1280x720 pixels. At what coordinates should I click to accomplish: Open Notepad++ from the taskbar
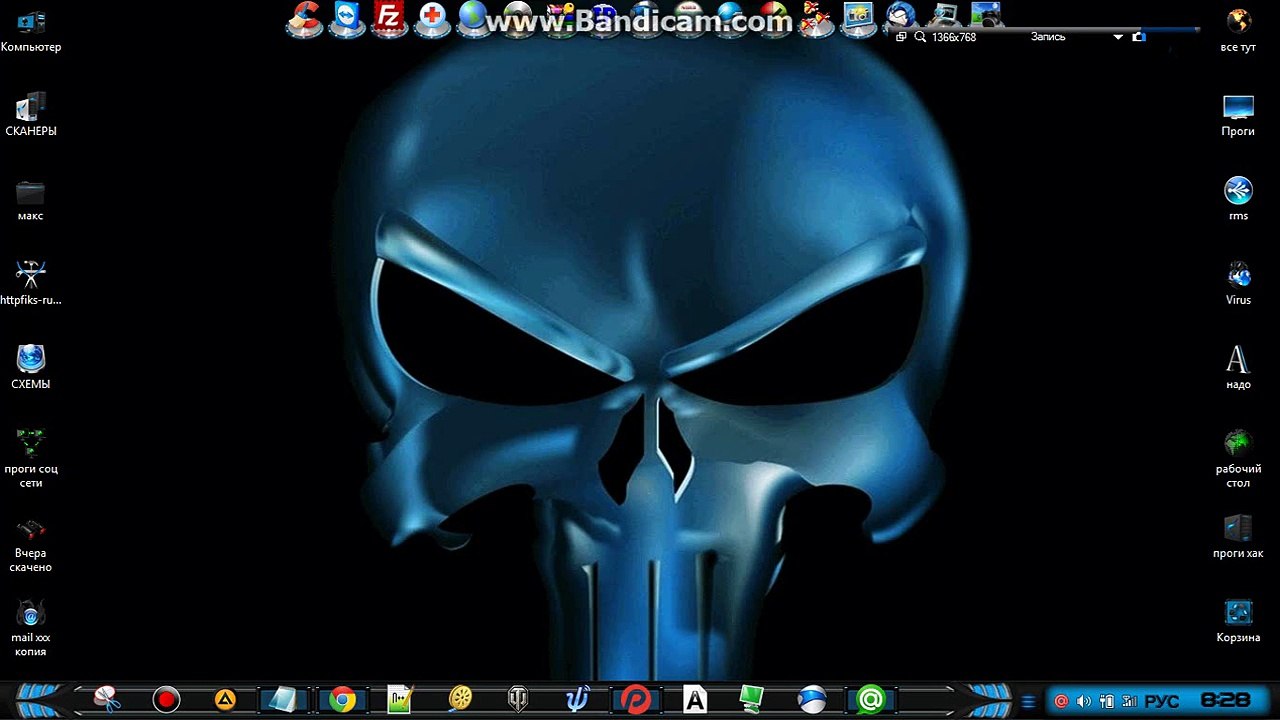click(401, 699)
